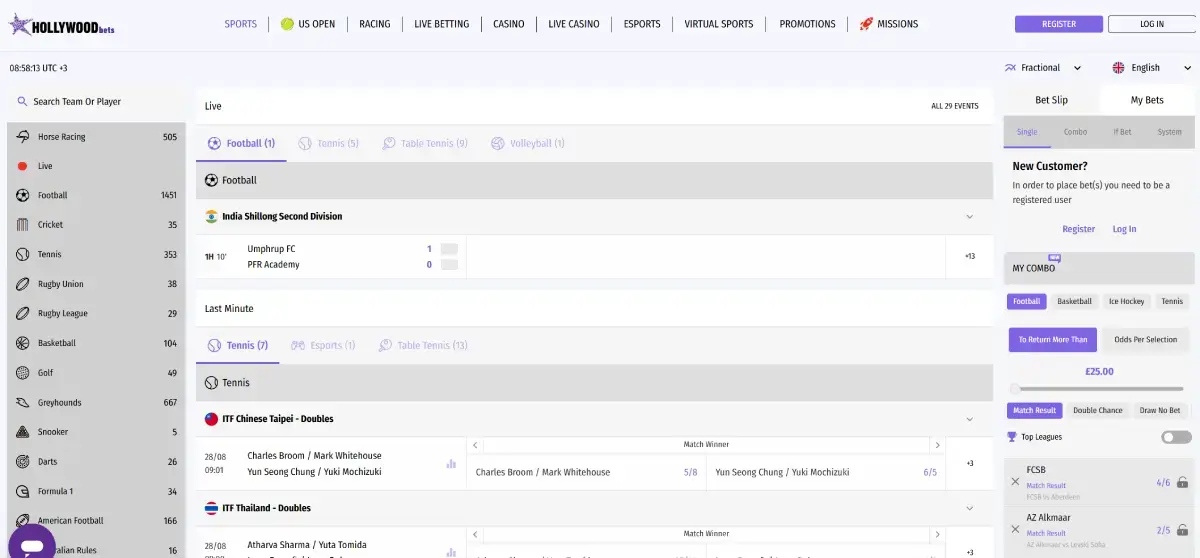This screenshot has height=558, width=1200.
Task: Click the Register button in header
Action: point(1059,24)
